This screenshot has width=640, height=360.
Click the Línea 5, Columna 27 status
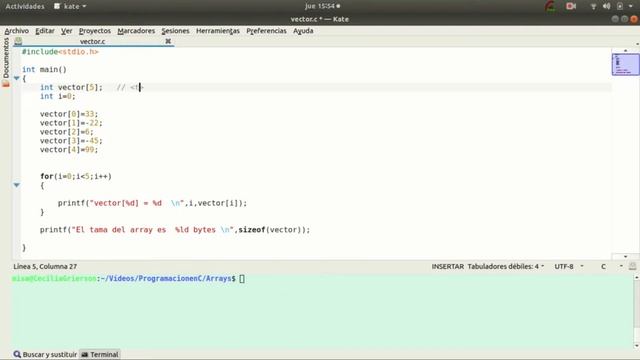[x=45, y=267]
